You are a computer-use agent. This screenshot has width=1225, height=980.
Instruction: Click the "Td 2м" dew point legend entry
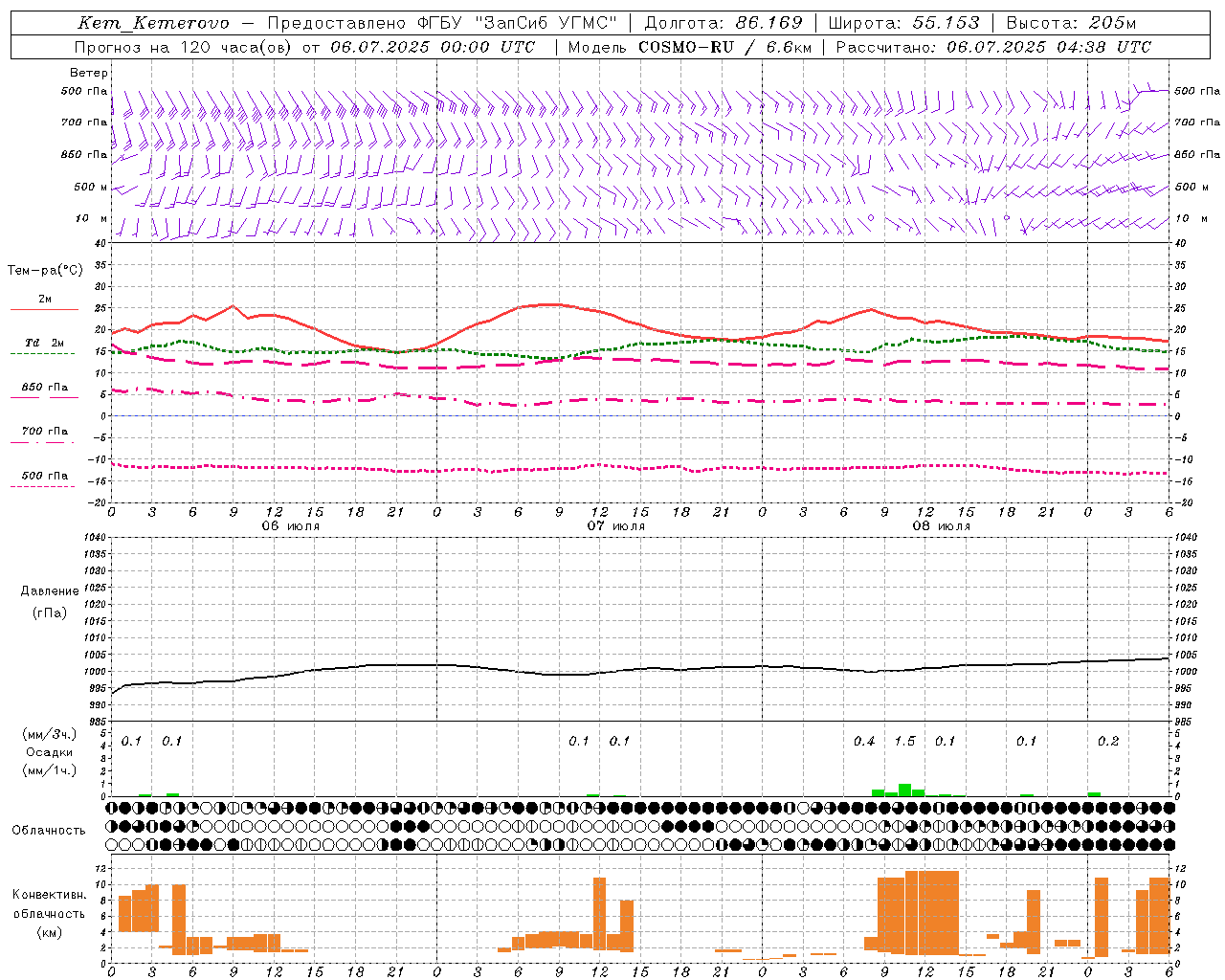[x=44, y=343]
